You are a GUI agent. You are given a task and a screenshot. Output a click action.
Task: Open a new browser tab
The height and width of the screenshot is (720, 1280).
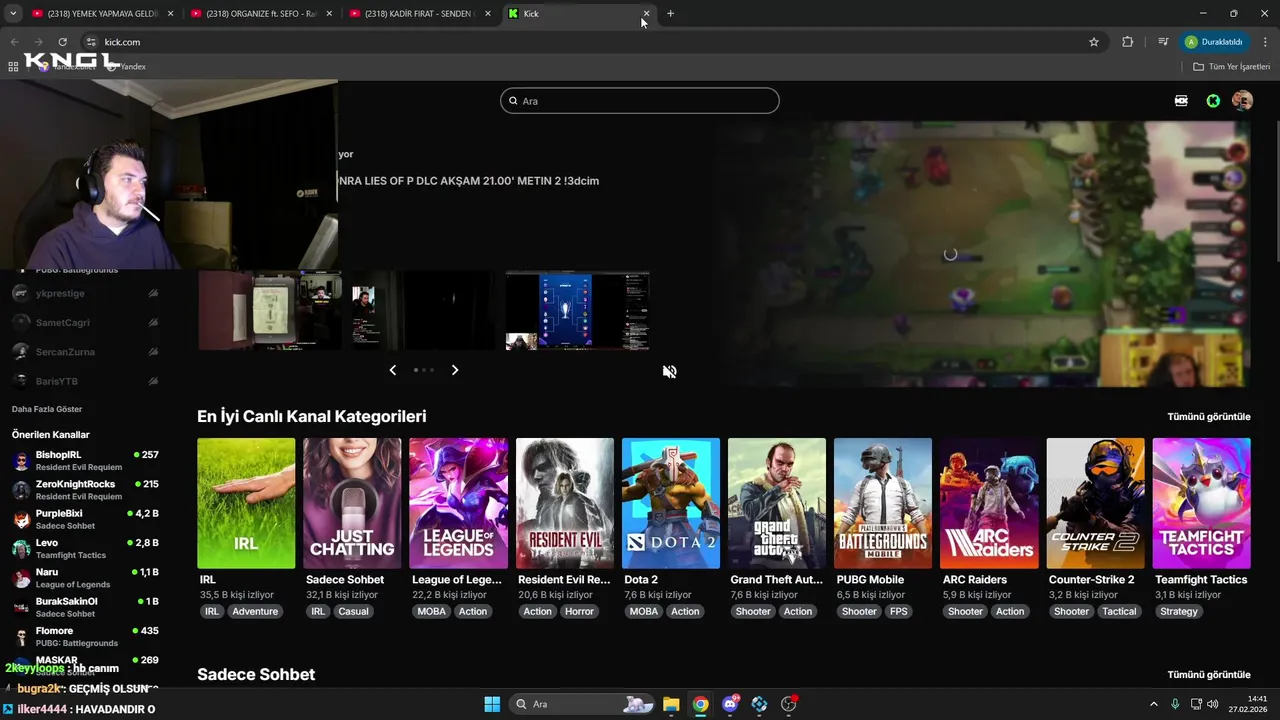coord(670,14)
